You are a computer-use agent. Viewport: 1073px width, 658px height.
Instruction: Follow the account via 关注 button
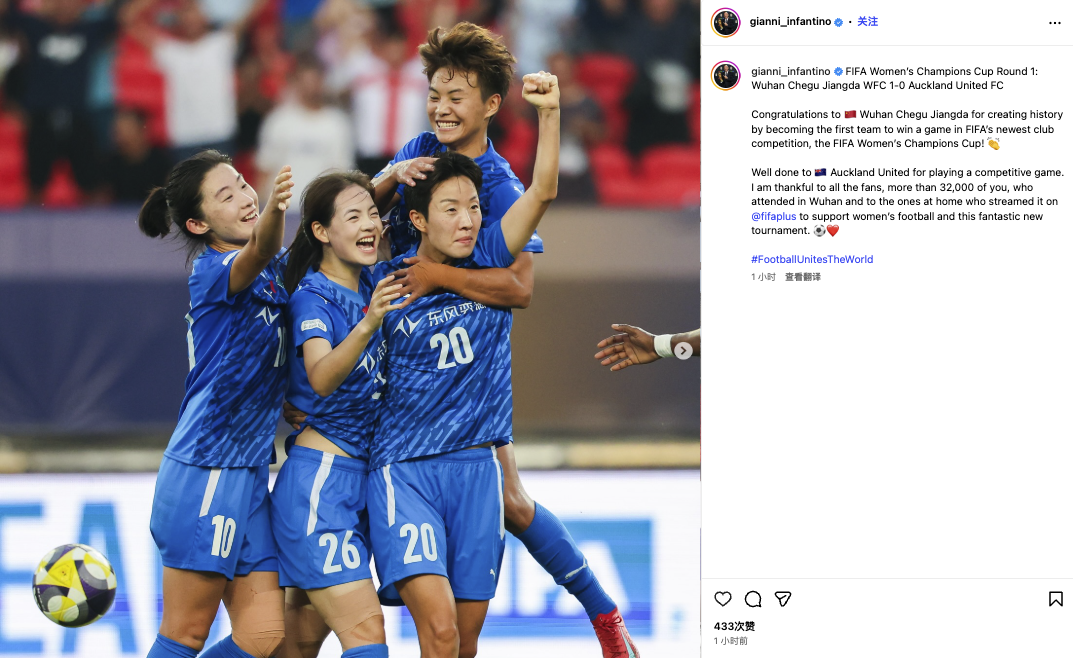(867, 22)
